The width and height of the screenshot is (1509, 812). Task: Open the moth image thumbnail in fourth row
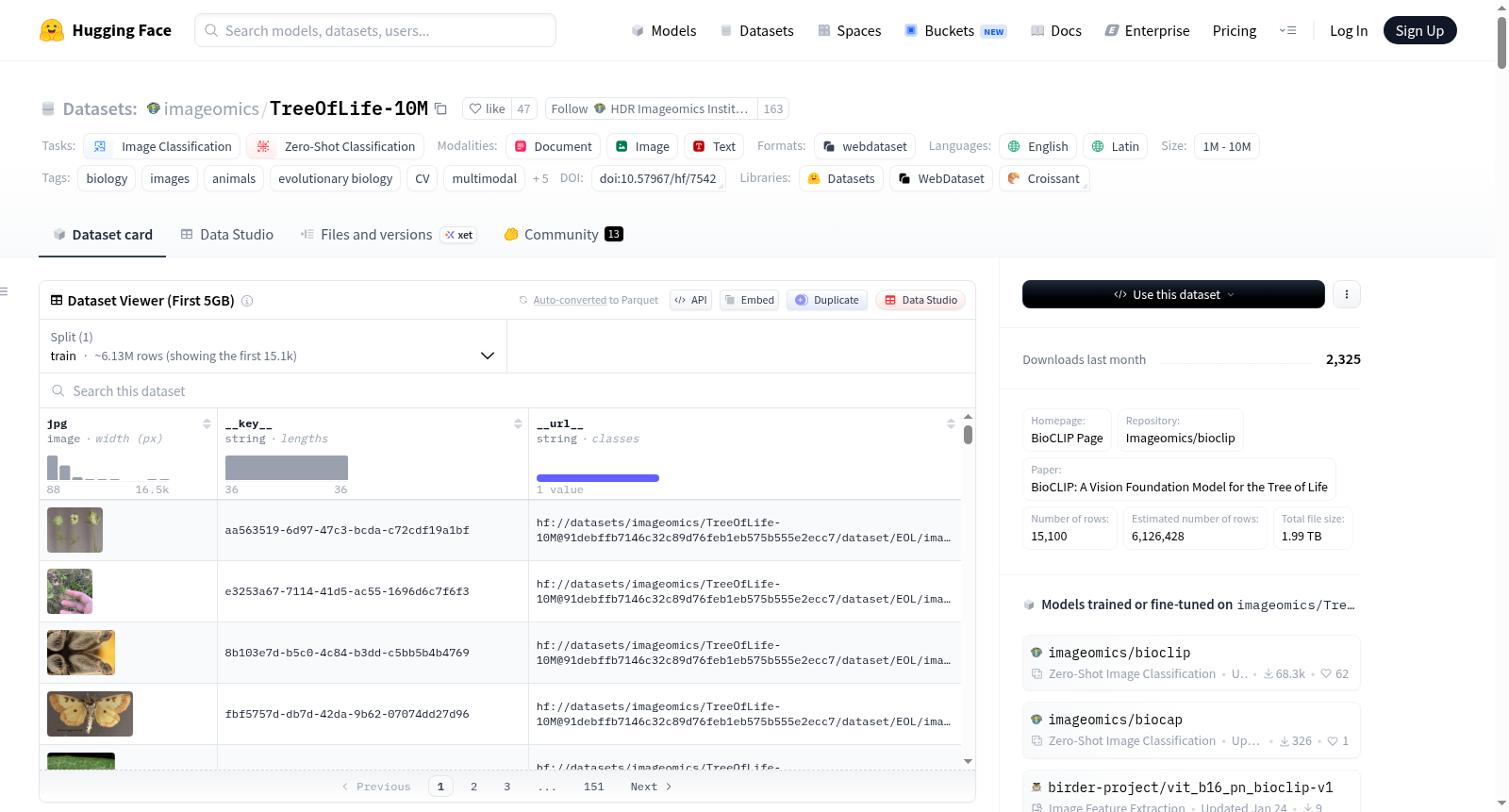pyautogui.click(x=90, y=714)
